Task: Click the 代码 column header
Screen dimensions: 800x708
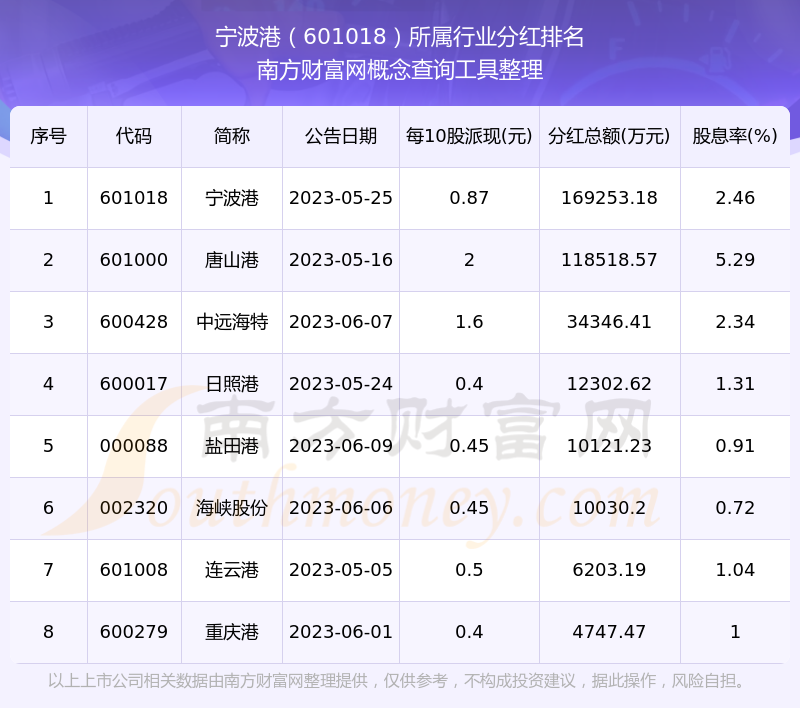Action: point(134,136)
